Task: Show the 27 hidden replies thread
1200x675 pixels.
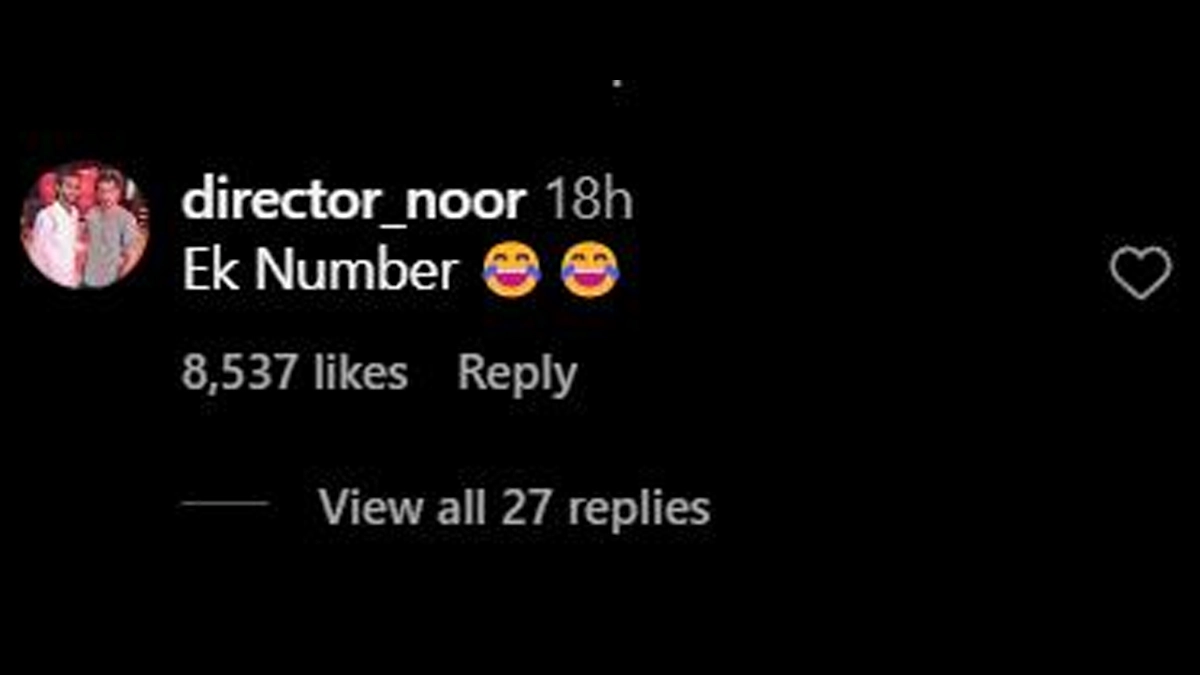Action: pyautogui.click(x=514, y=507)
